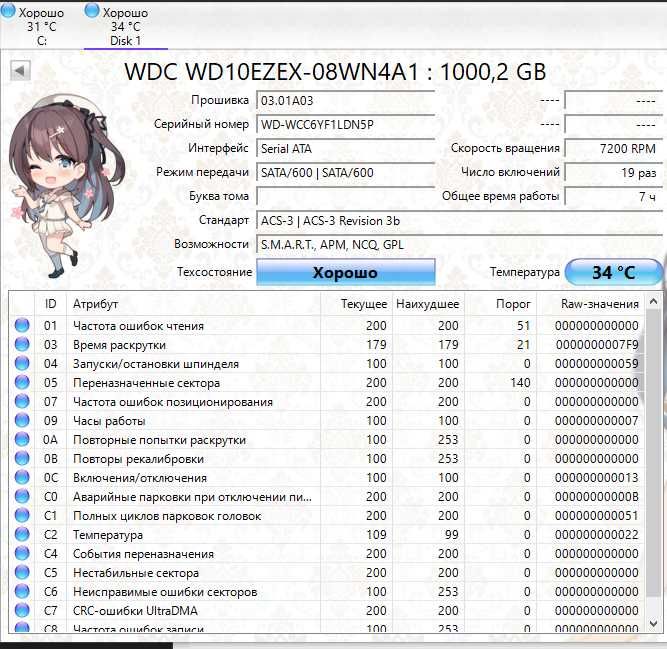This screenshot has height=649, width=667.
Task: Click status icon for attribute 04
Action: [22, 363]
